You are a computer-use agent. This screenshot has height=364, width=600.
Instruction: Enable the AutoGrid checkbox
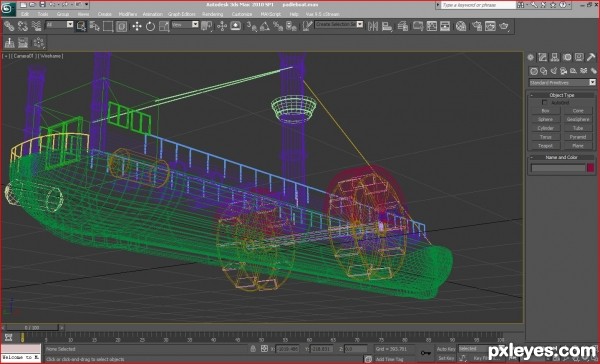pos(545,103)
